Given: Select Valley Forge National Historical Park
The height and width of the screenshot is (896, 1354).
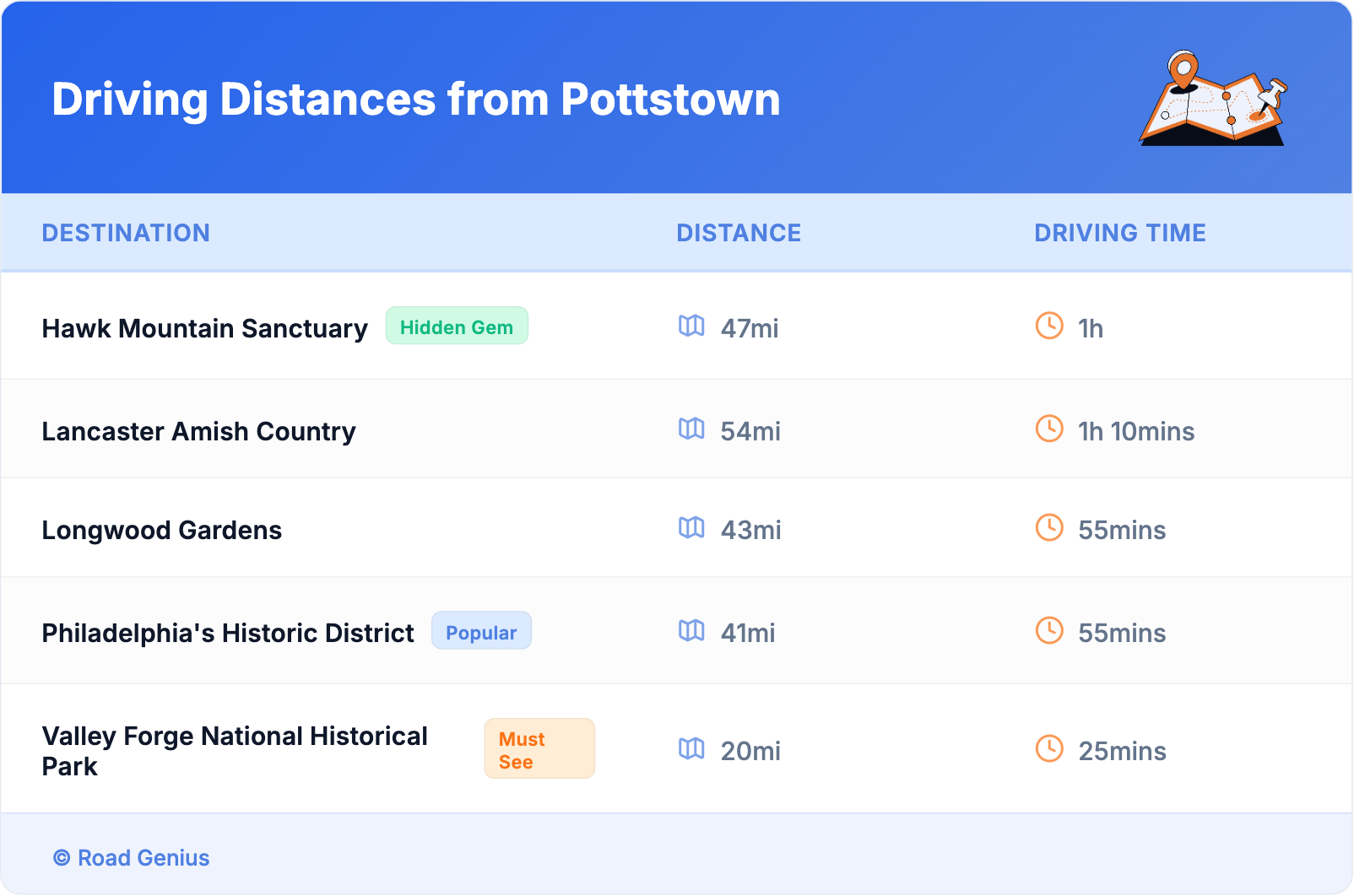Looking at the screenshot, I should 235,751.
